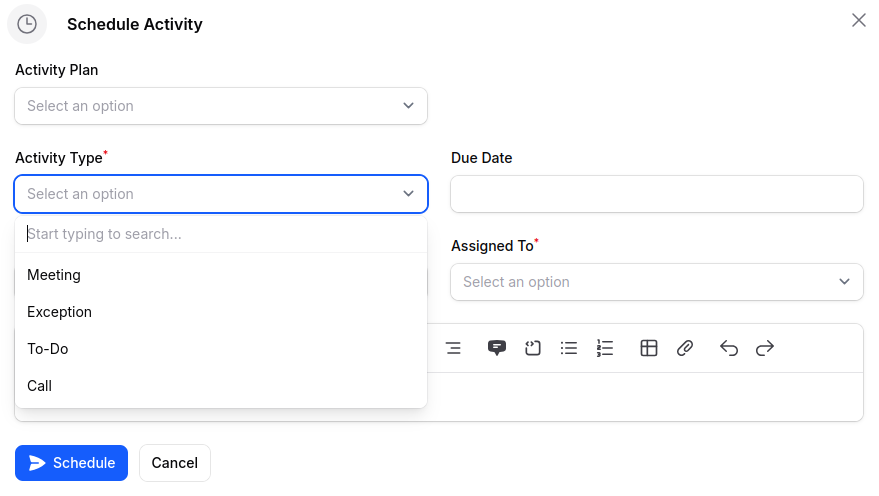Redo the last edit
The height and width of the screenshot is (496, 879).
click(765, 348)
